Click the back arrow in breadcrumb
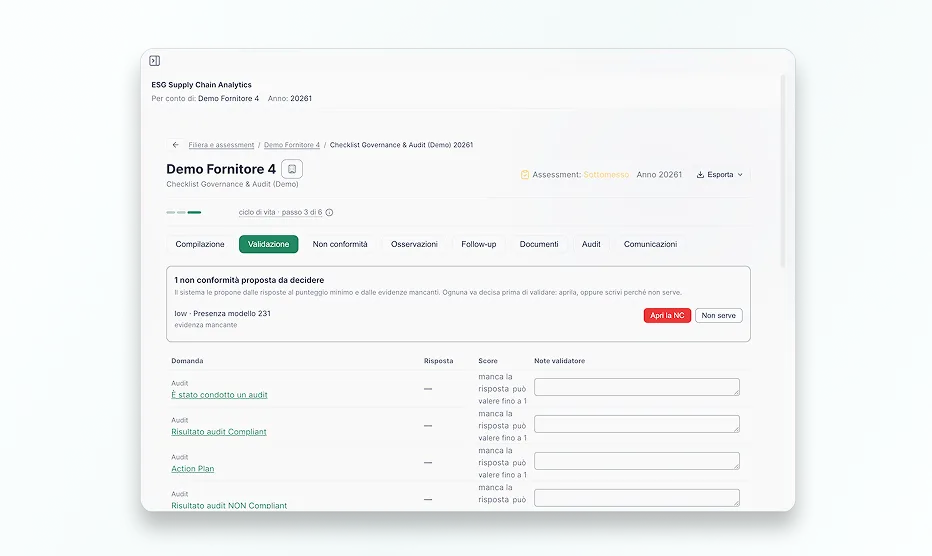The image size is (932, 556). (175, 145)
